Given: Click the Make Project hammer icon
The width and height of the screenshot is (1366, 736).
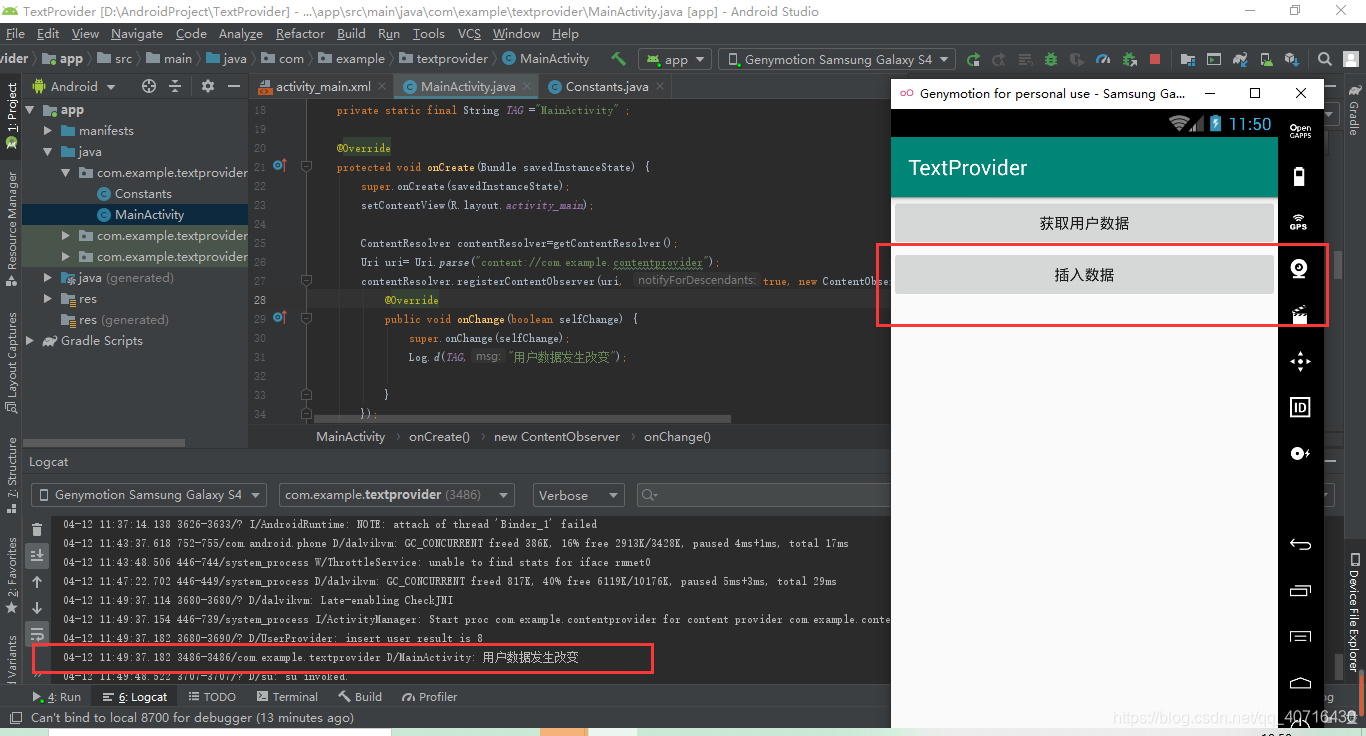Looking at the screenshot, I should [619, 59].
